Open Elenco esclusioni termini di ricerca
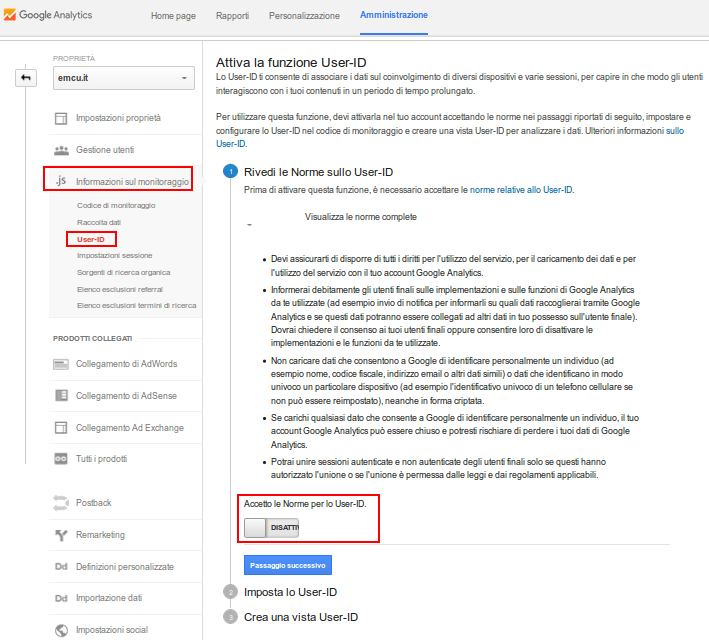This screenshot has height=640, width=709. (x=137, y=306)
